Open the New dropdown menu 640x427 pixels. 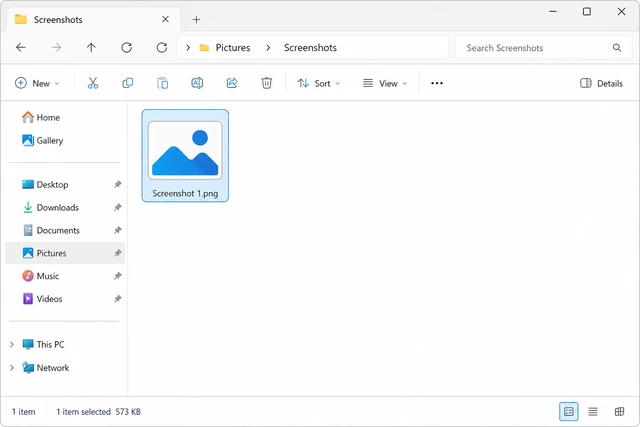(37, 83)
